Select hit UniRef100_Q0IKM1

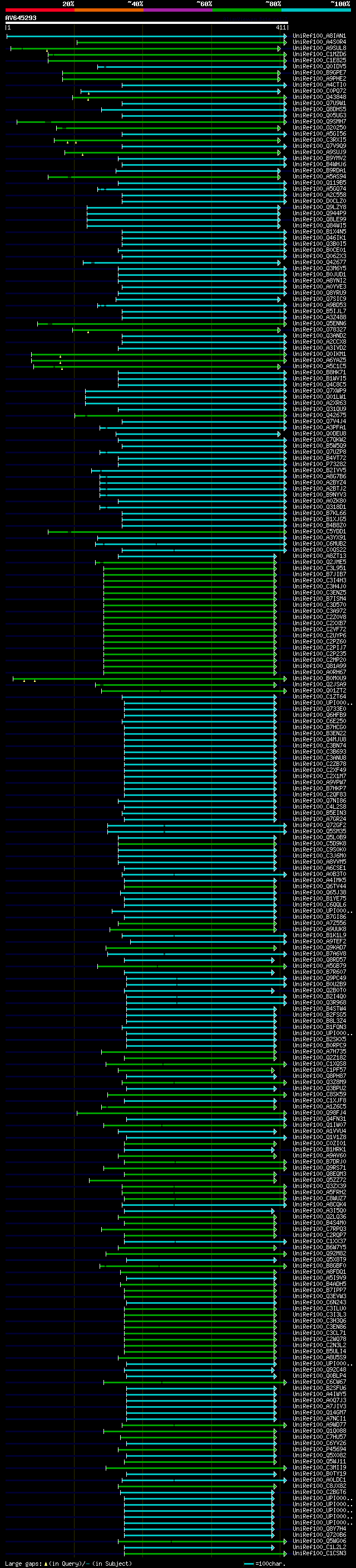[319, 354]
